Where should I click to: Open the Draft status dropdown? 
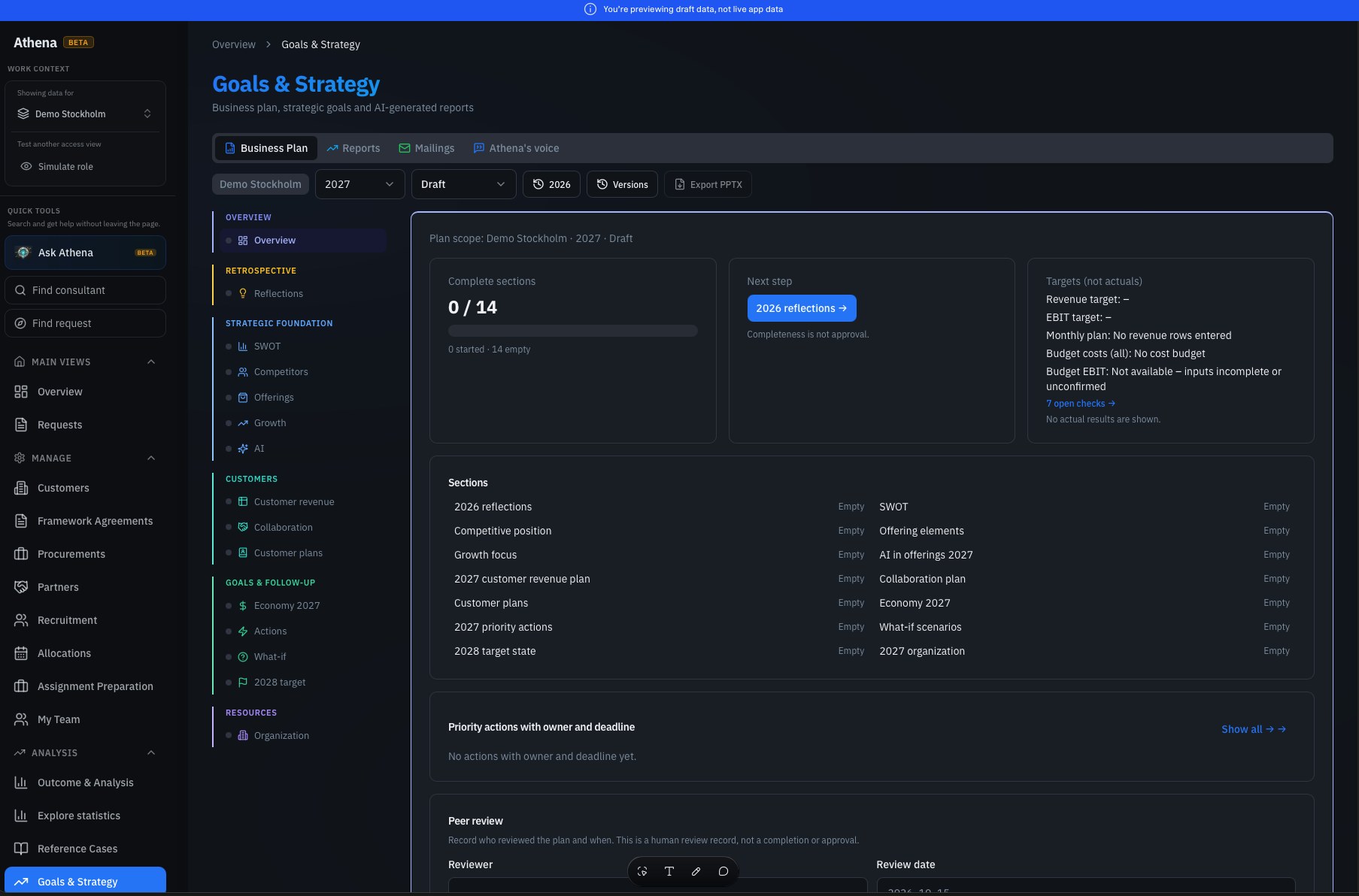pyautogui.click(x=463, y=184)
